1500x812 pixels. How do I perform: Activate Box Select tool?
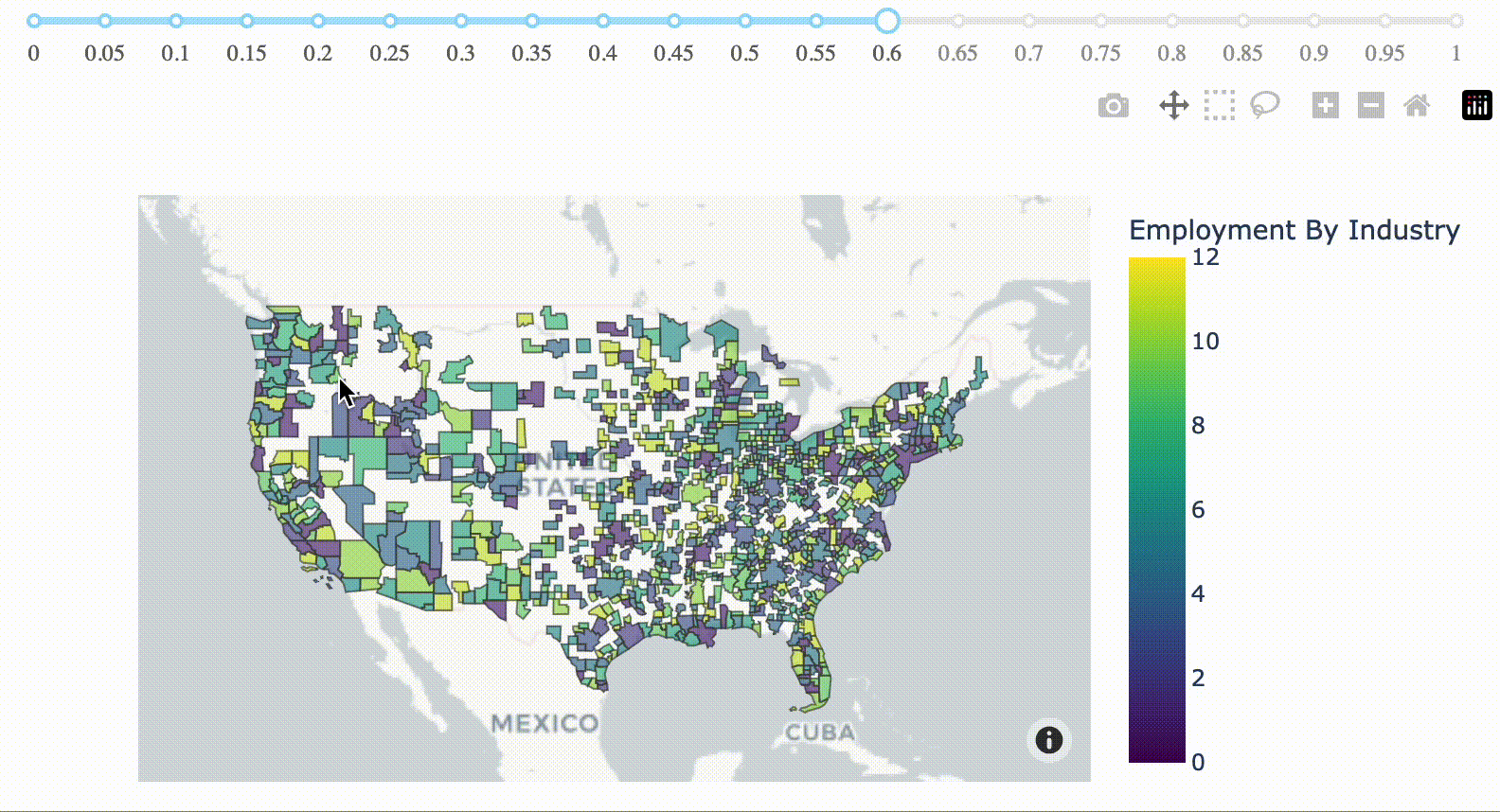1220,105
